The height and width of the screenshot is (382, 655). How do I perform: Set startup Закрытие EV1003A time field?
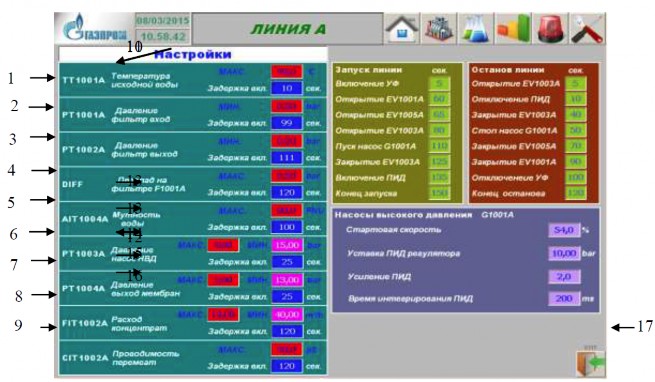[x=439, y=162]
